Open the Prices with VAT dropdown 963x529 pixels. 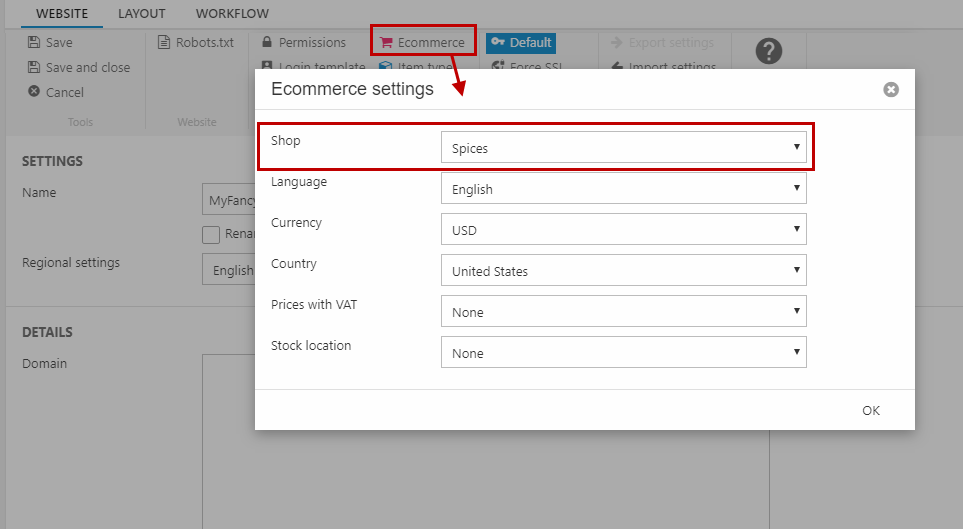(x=623, y=312)
